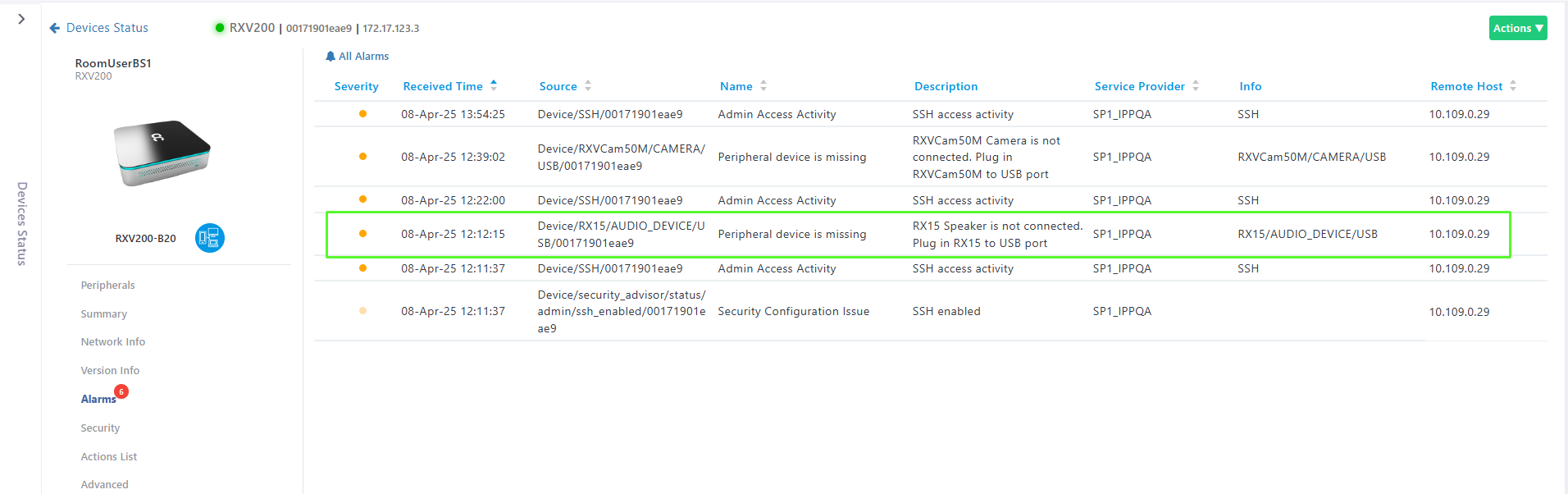Screen dimensions: 1568x494
Task: Select RX15/AUDIO_DEVICE/USB info cell
Action: point(1307,235)
